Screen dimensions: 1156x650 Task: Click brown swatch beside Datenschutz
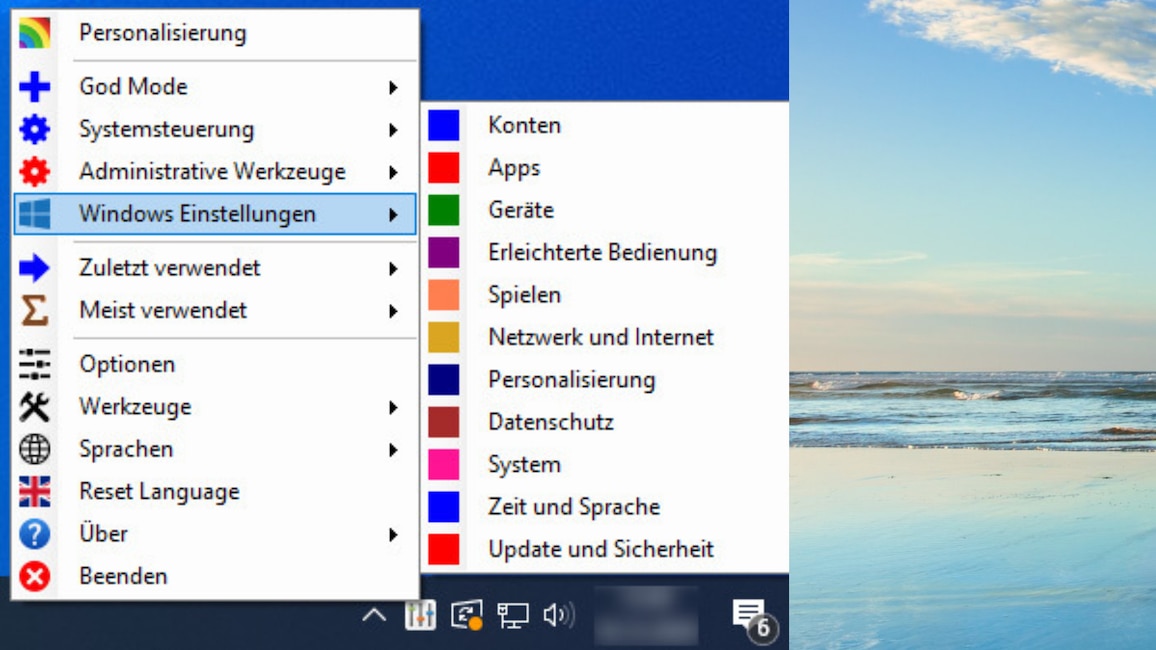tap(444, 422)
